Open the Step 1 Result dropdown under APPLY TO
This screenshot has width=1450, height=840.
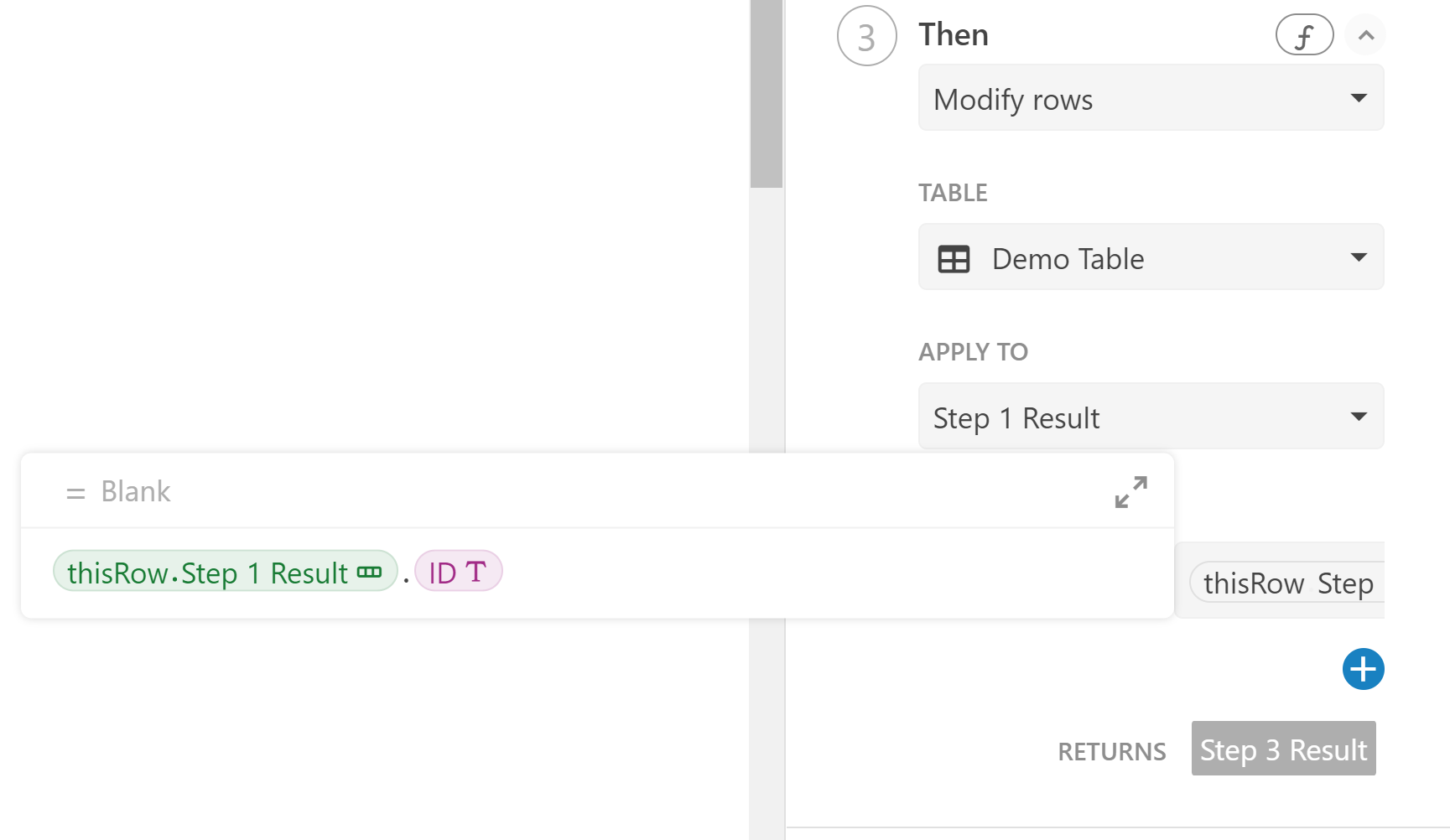coord(1150,416)
